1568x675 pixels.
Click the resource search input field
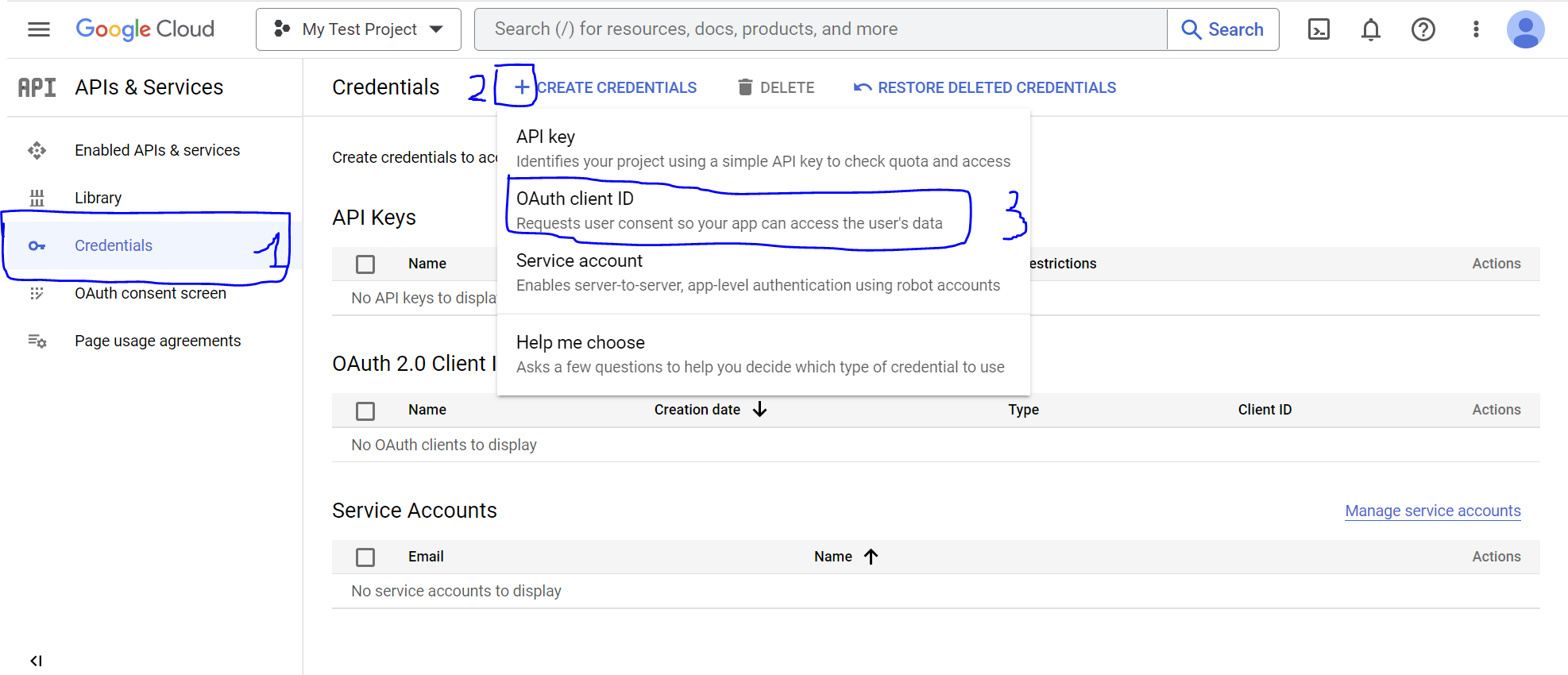[x=820, y=29]
